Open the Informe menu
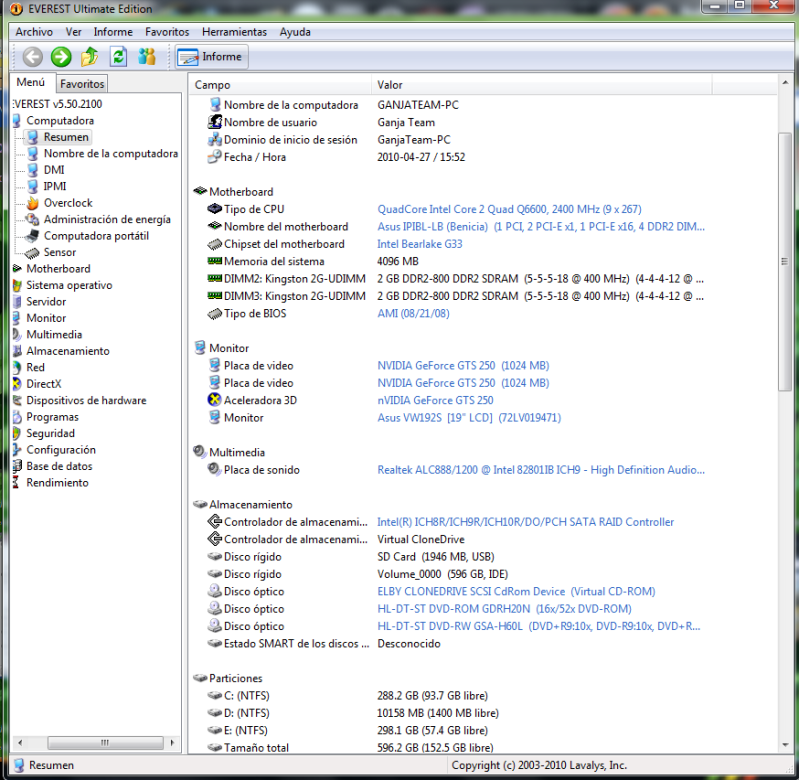The width and height of the screenshot is (799, 780). pyautogui.click(x=113, y=32)
